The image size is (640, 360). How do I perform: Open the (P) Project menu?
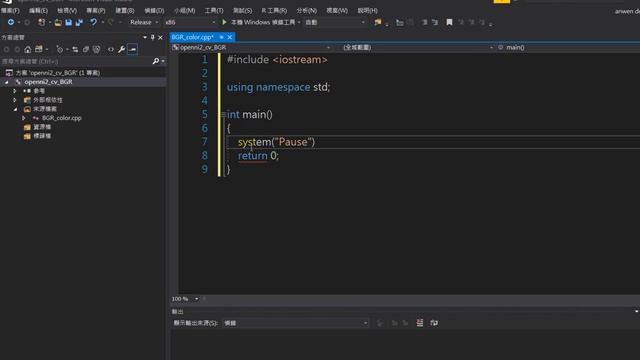[96, 10]
